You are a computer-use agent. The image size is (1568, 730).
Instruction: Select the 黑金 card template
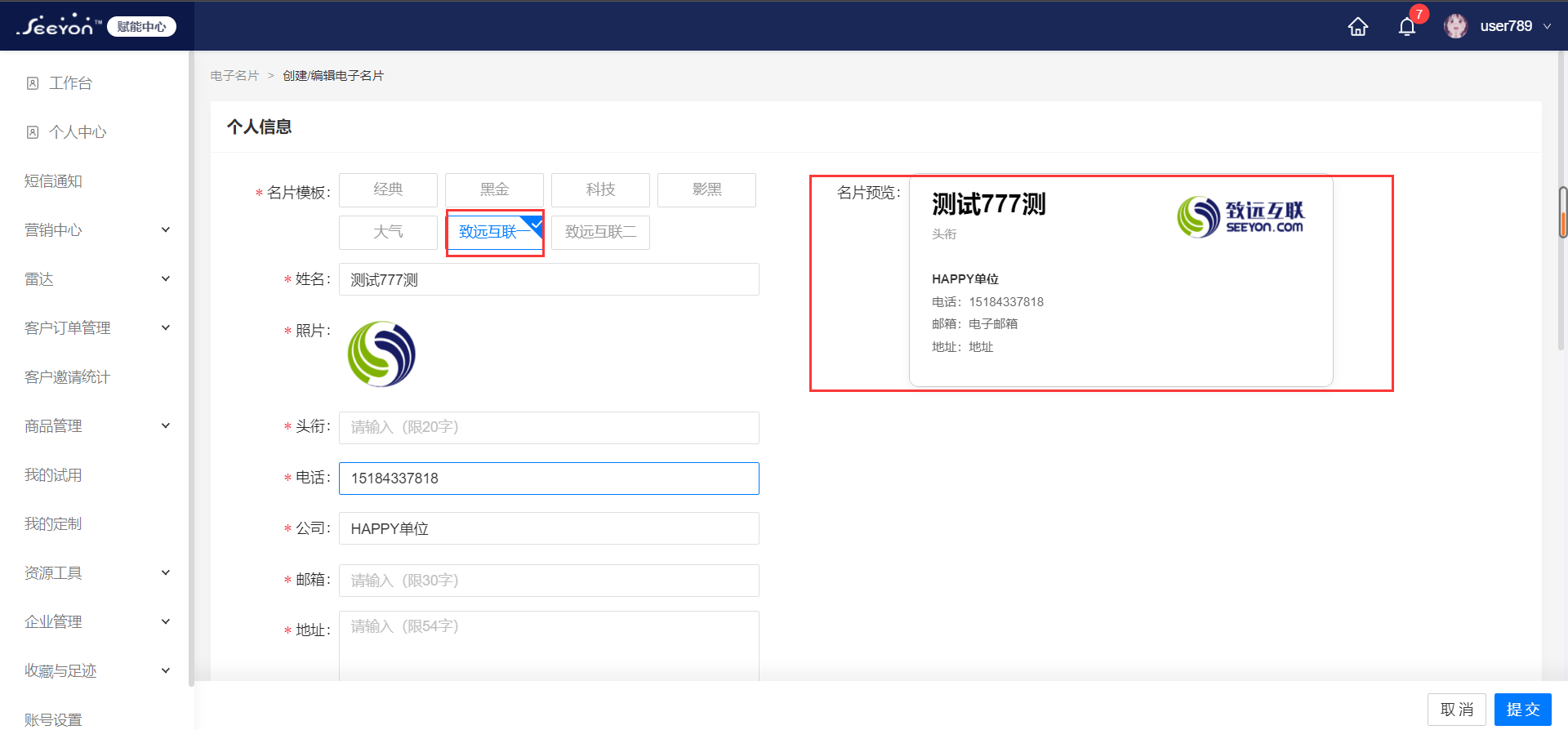tap(494, 189)
